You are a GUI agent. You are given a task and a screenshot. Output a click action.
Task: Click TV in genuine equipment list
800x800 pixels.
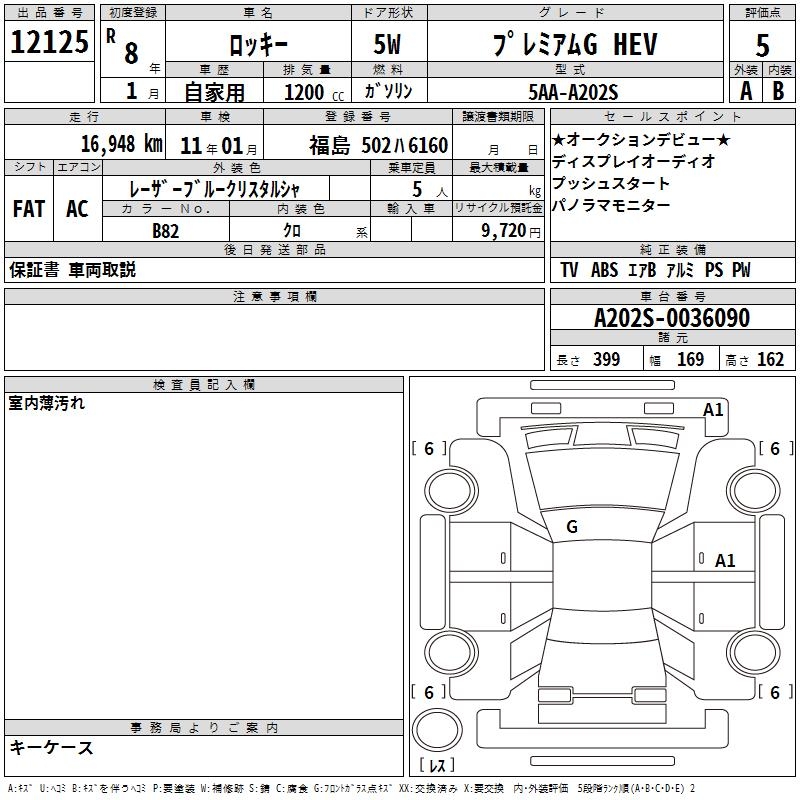coord(569,270)
